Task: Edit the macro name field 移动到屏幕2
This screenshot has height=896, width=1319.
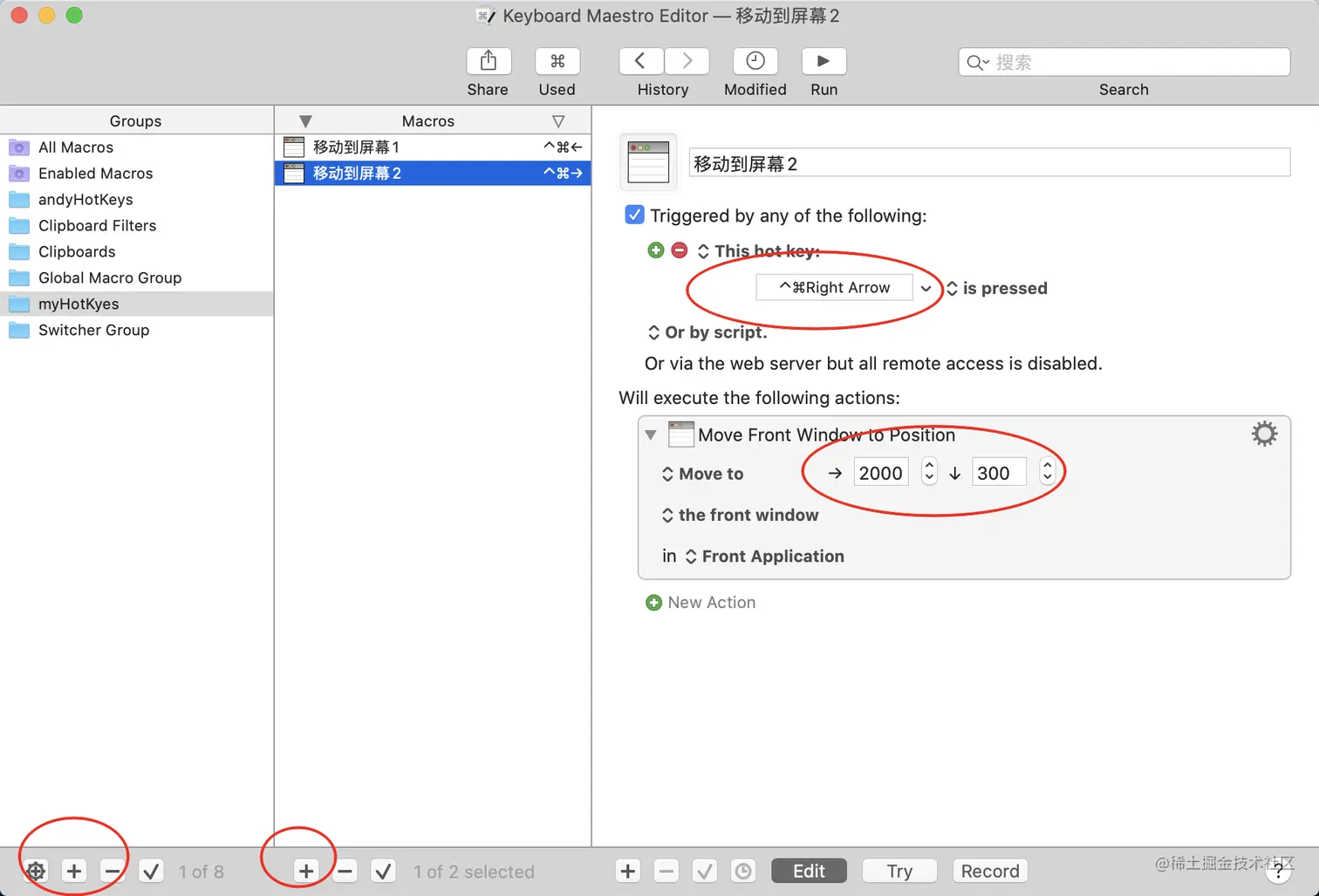Action: tap(989, 163)
